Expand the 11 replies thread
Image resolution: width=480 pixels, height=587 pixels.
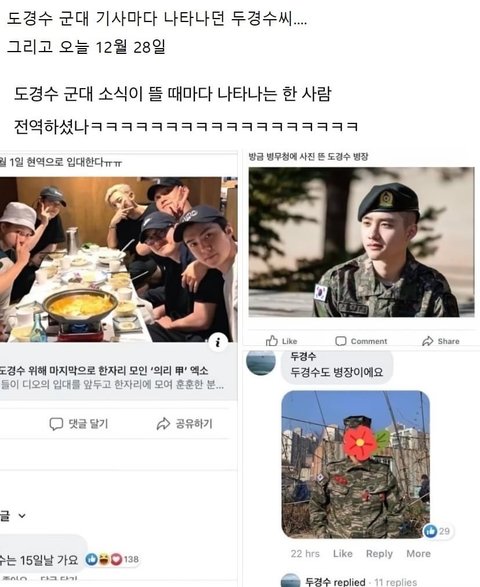pyautogui.click(x=395, y=582)
